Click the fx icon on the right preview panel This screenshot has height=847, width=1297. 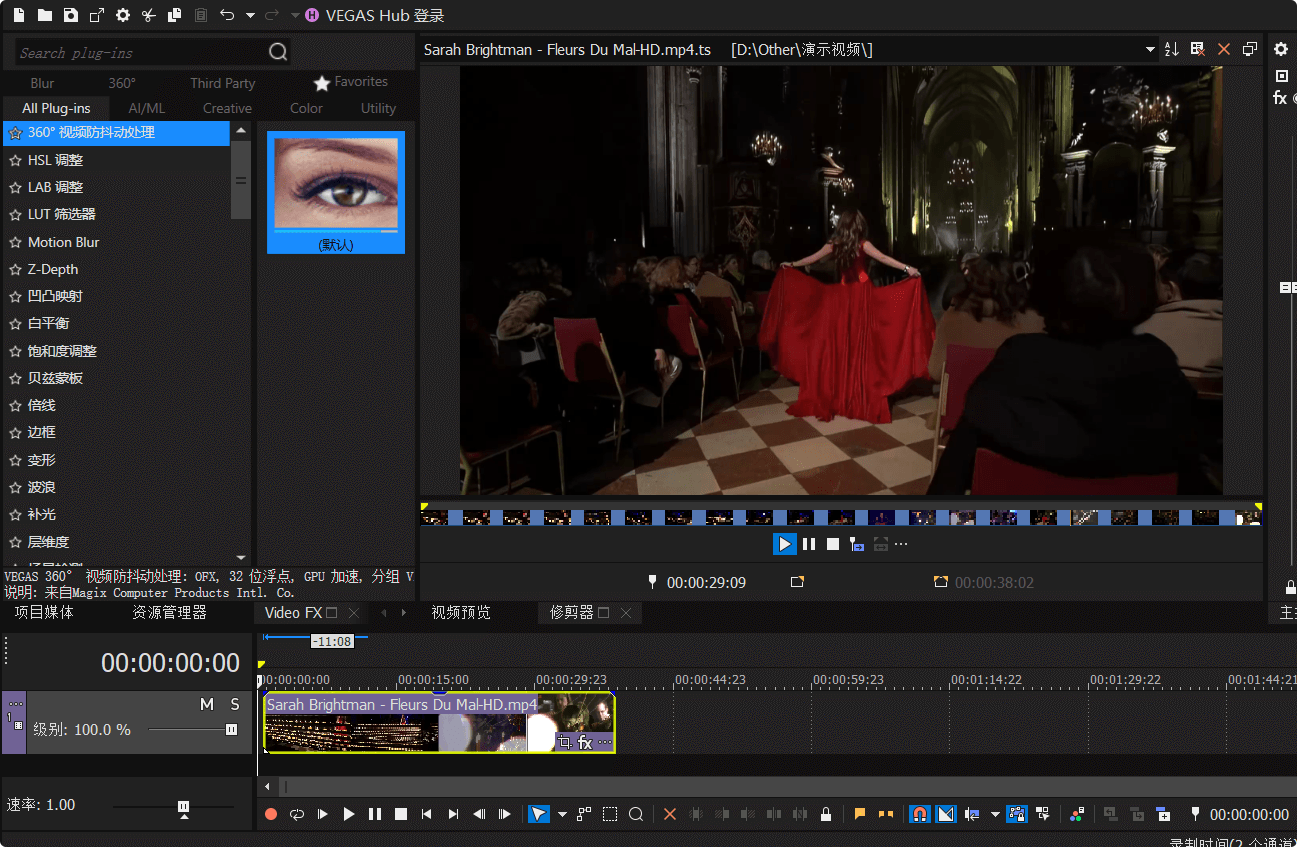coord(1280,97)
